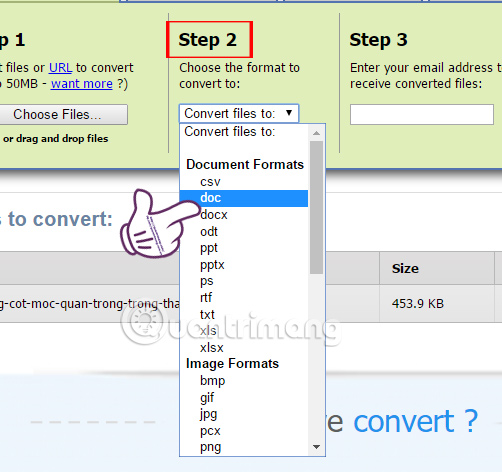
Task: Select jpg image format option
Action: 244,414
